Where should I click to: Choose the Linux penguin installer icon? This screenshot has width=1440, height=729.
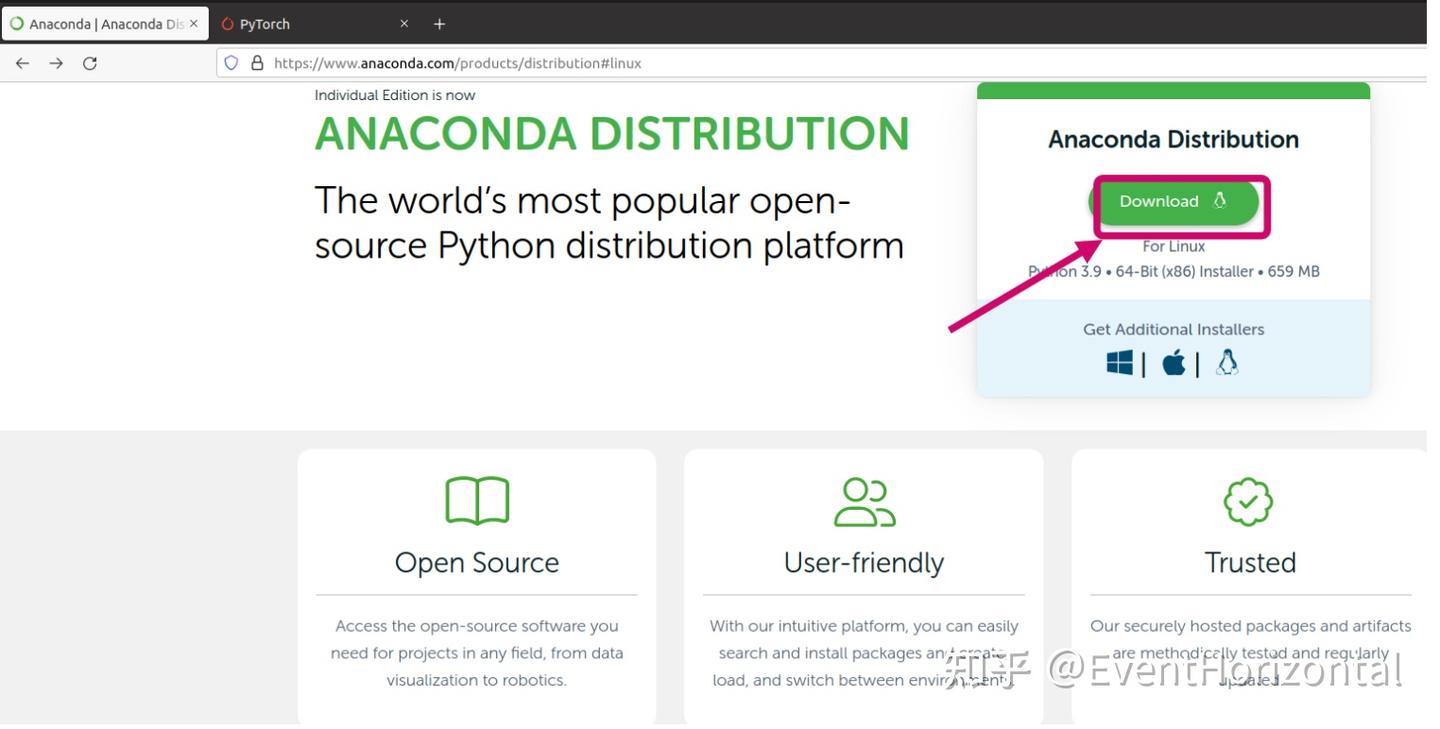(1227, 362)
